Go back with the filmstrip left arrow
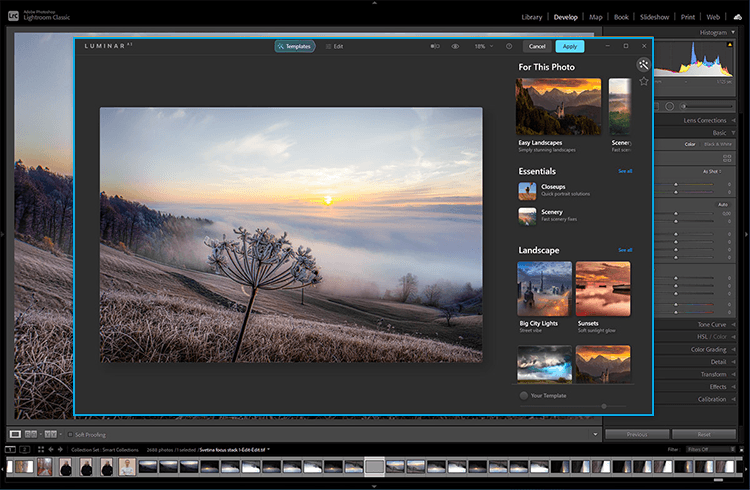This screenshot has height=490, width=750. (x=51, y=449)
